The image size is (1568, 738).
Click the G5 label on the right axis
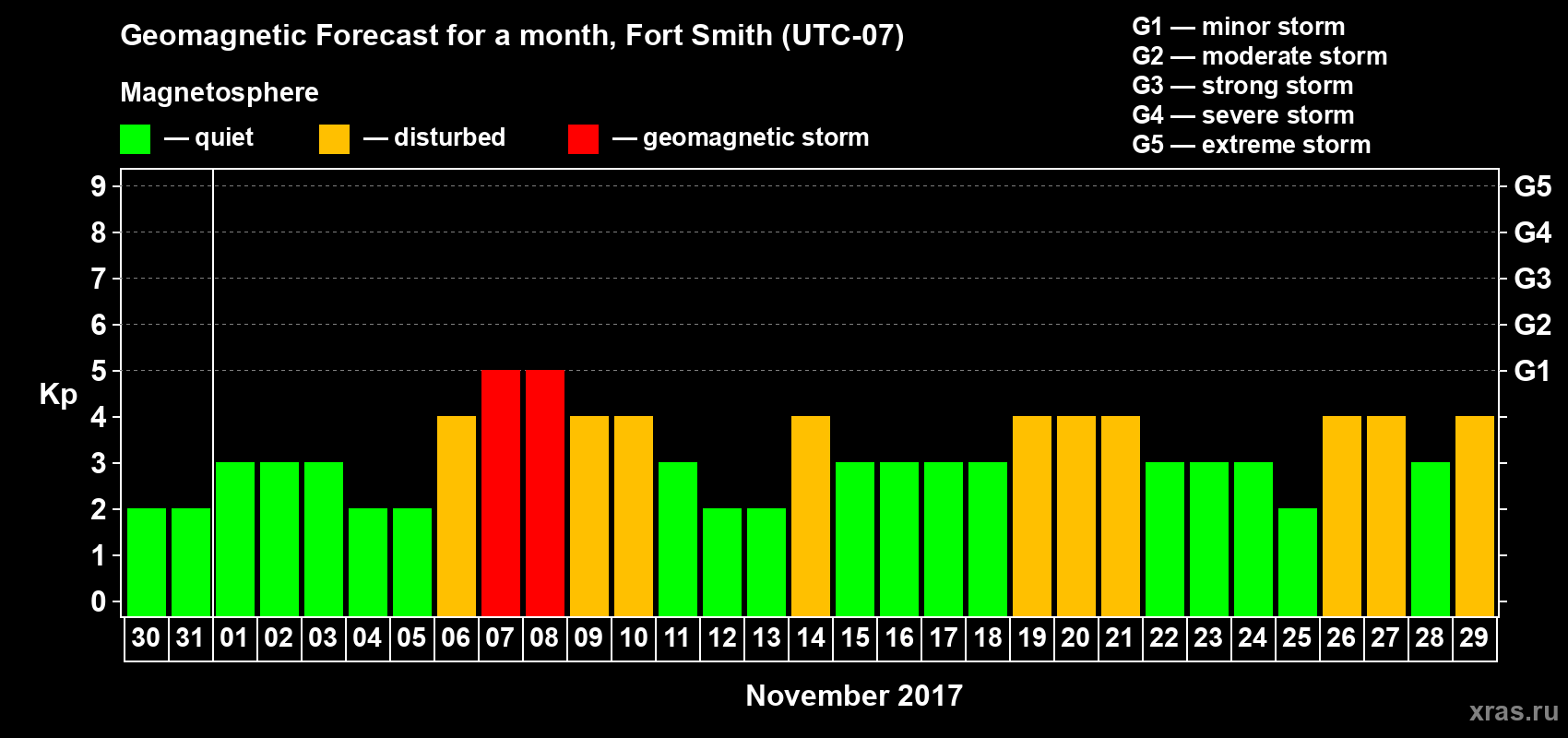pyautogui.click(x=1533, y=186)
